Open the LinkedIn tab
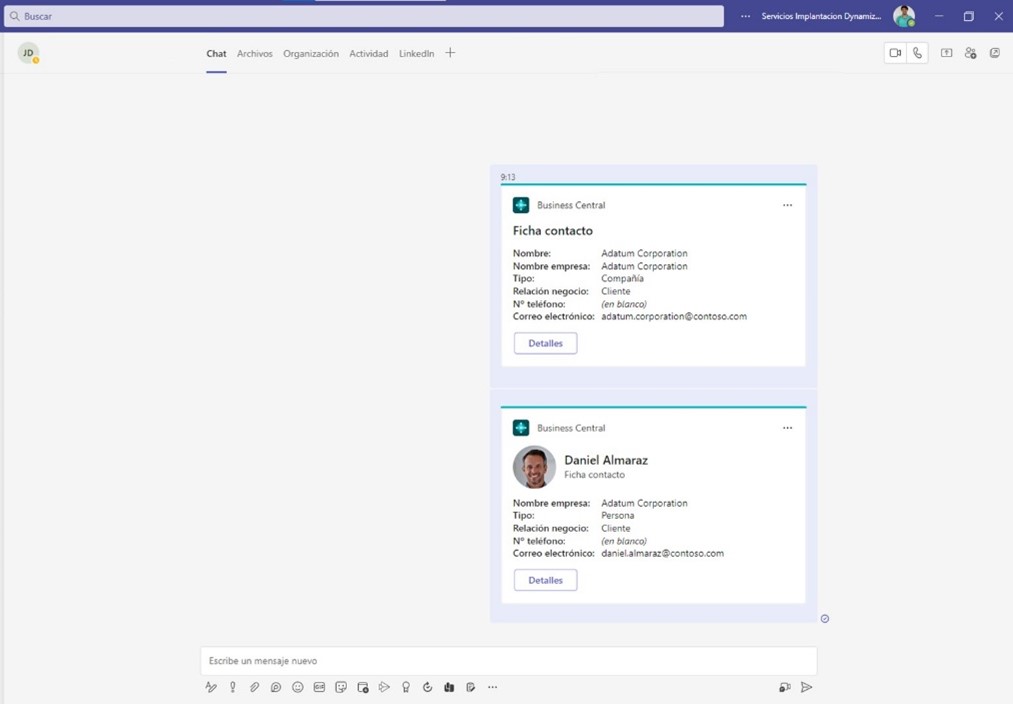 [x=417, y=54]
